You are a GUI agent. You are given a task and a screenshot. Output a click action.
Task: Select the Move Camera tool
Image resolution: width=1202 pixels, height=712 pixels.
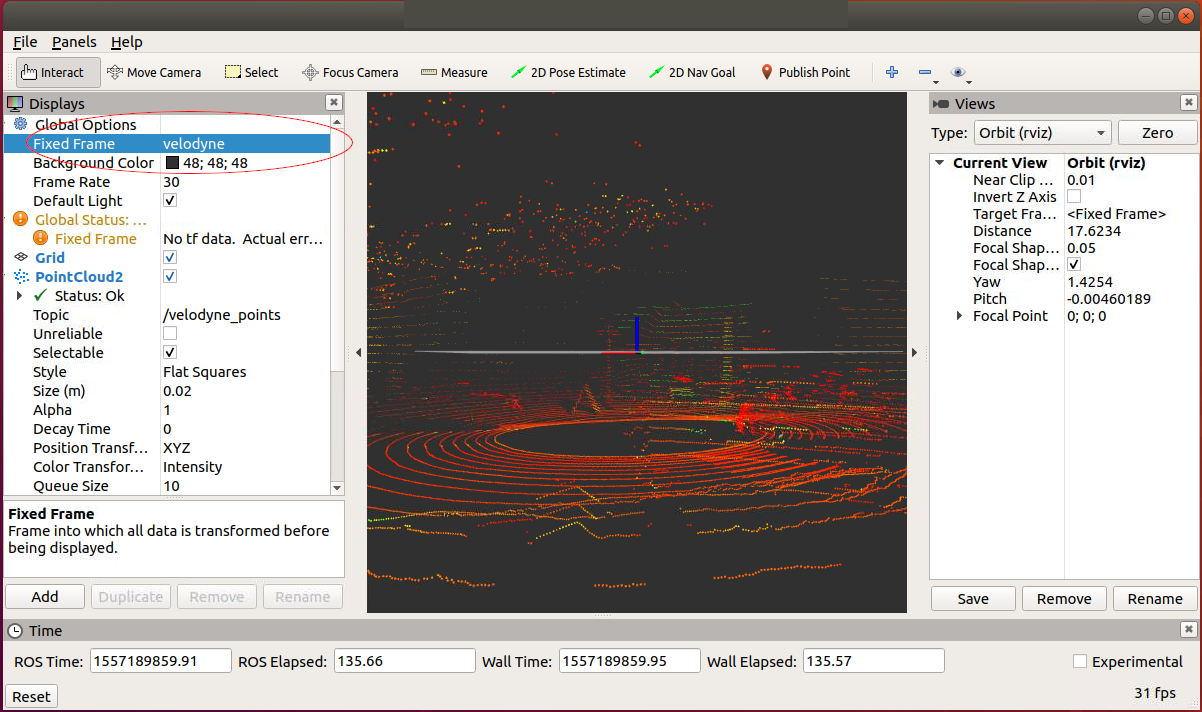coord(155,71)
